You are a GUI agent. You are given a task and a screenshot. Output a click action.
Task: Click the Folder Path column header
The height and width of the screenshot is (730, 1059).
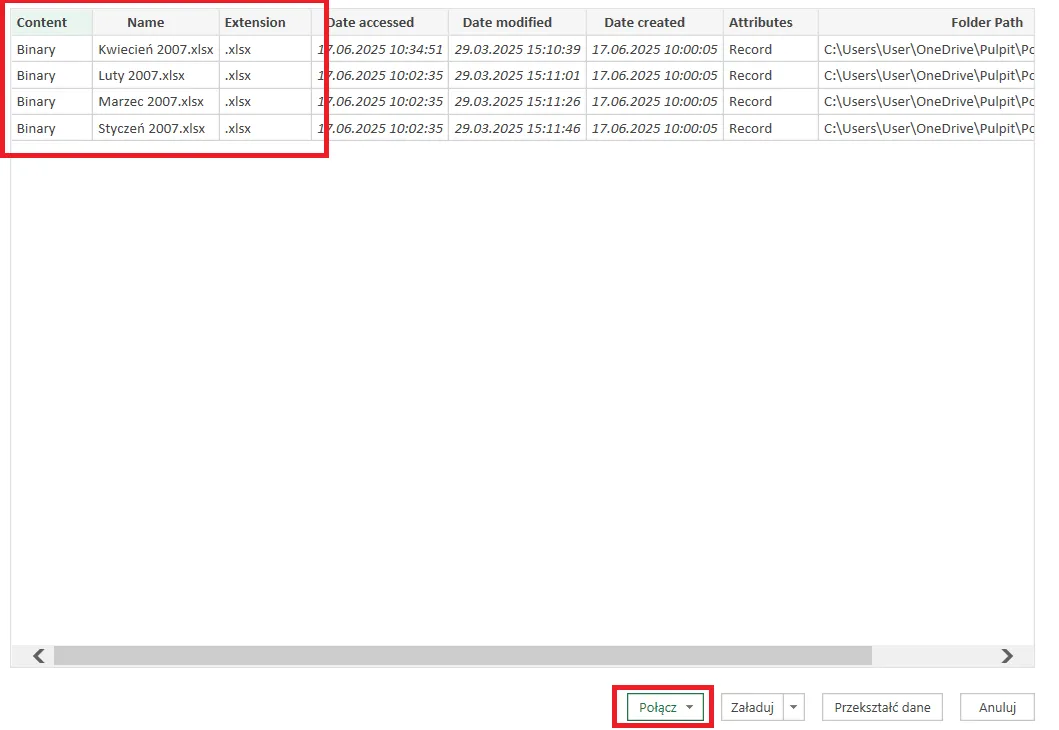[986, 22]
